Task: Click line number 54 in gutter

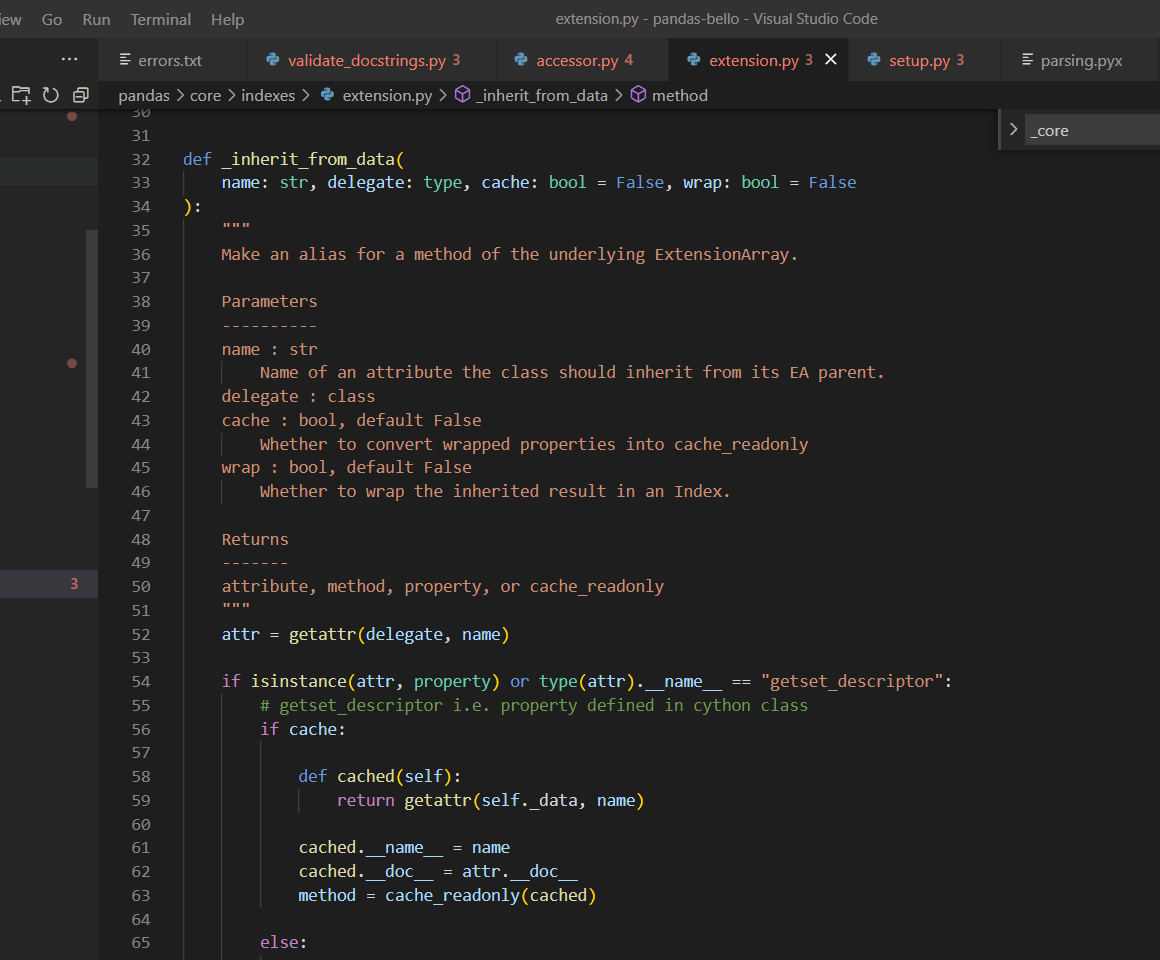Action: point(141,681)
